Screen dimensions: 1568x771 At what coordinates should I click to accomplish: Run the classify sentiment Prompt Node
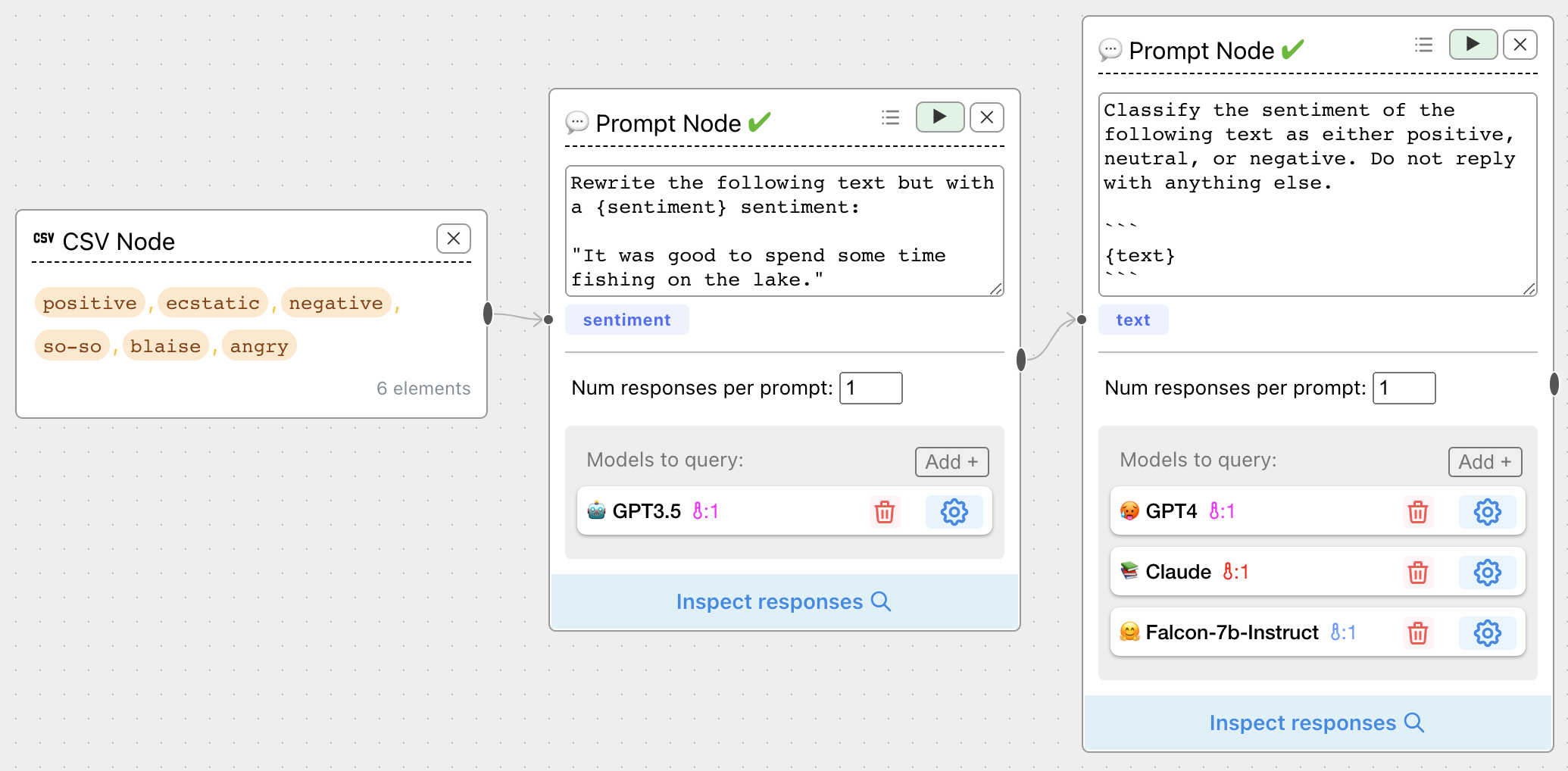pos(1473,45)
